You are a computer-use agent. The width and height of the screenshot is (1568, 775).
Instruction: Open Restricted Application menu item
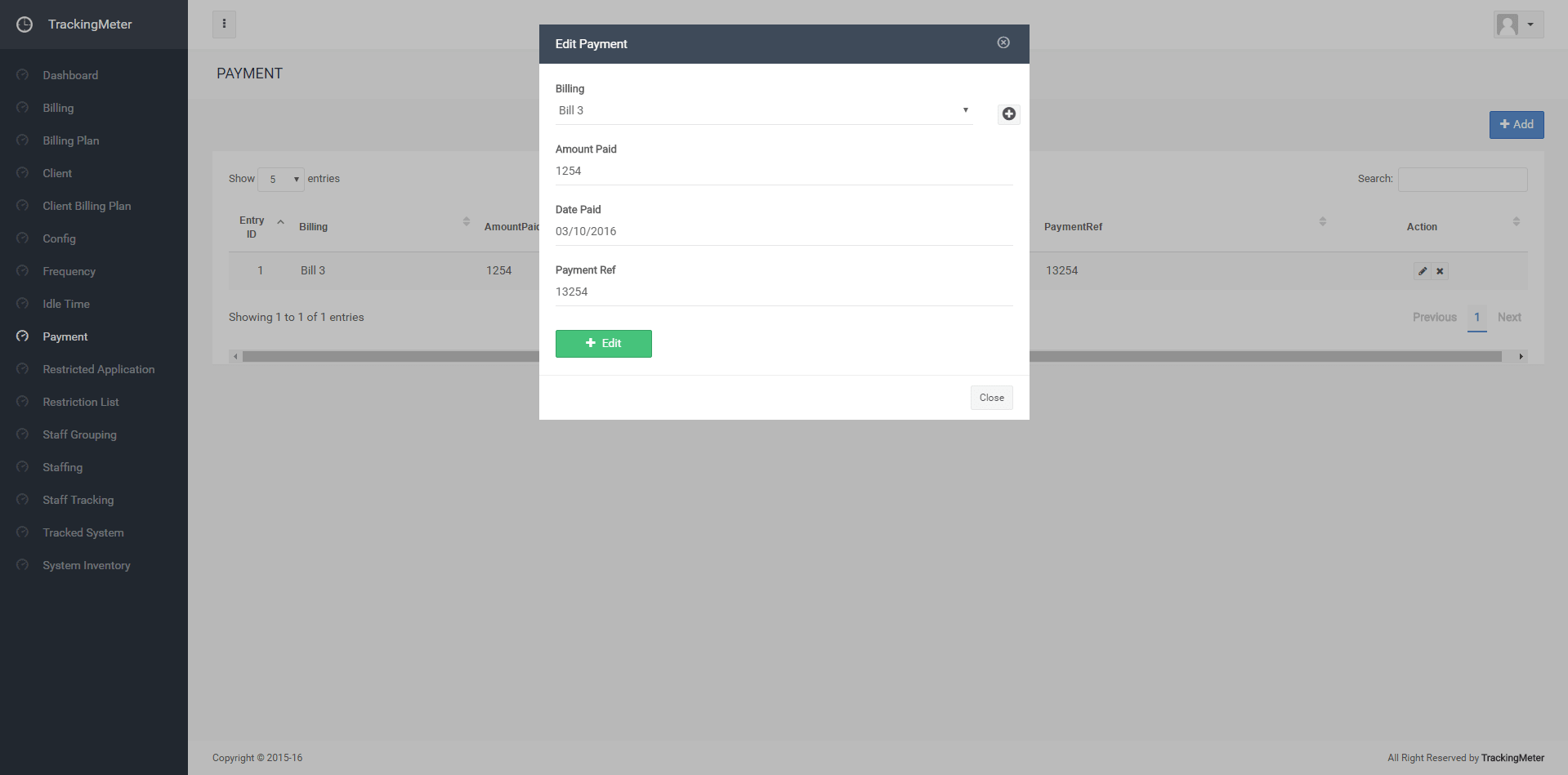click(99, 369)
